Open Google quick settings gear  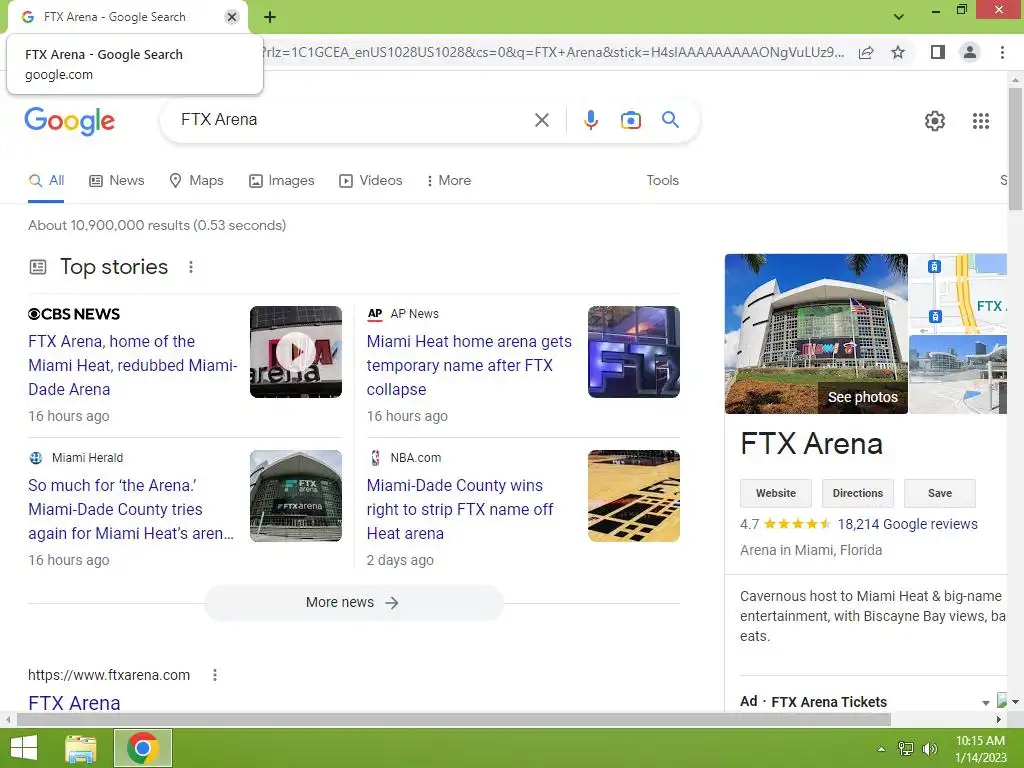pyautogui.click(x=935, y=121)
